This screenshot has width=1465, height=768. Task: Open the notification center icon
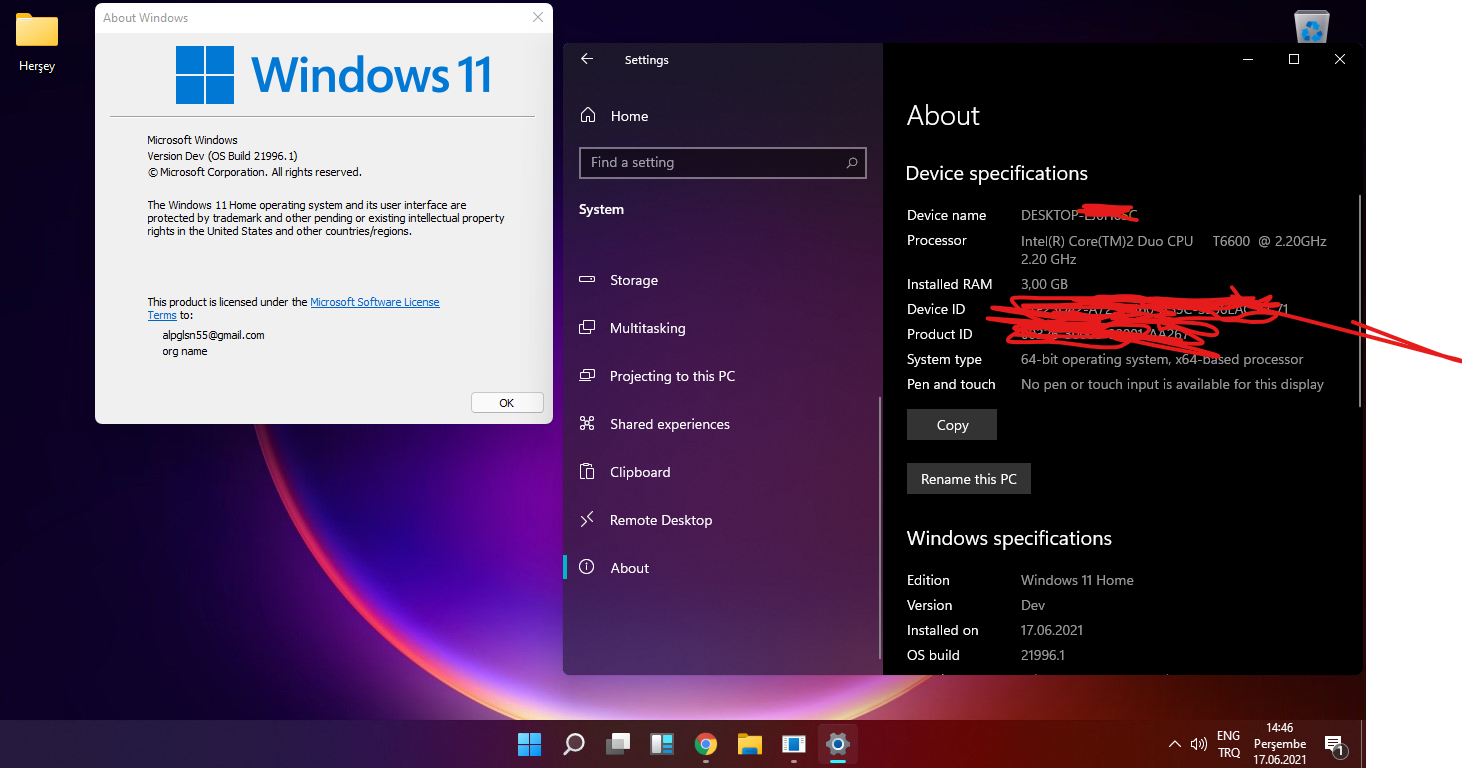pyautogui.click(x=1335, y=744)
